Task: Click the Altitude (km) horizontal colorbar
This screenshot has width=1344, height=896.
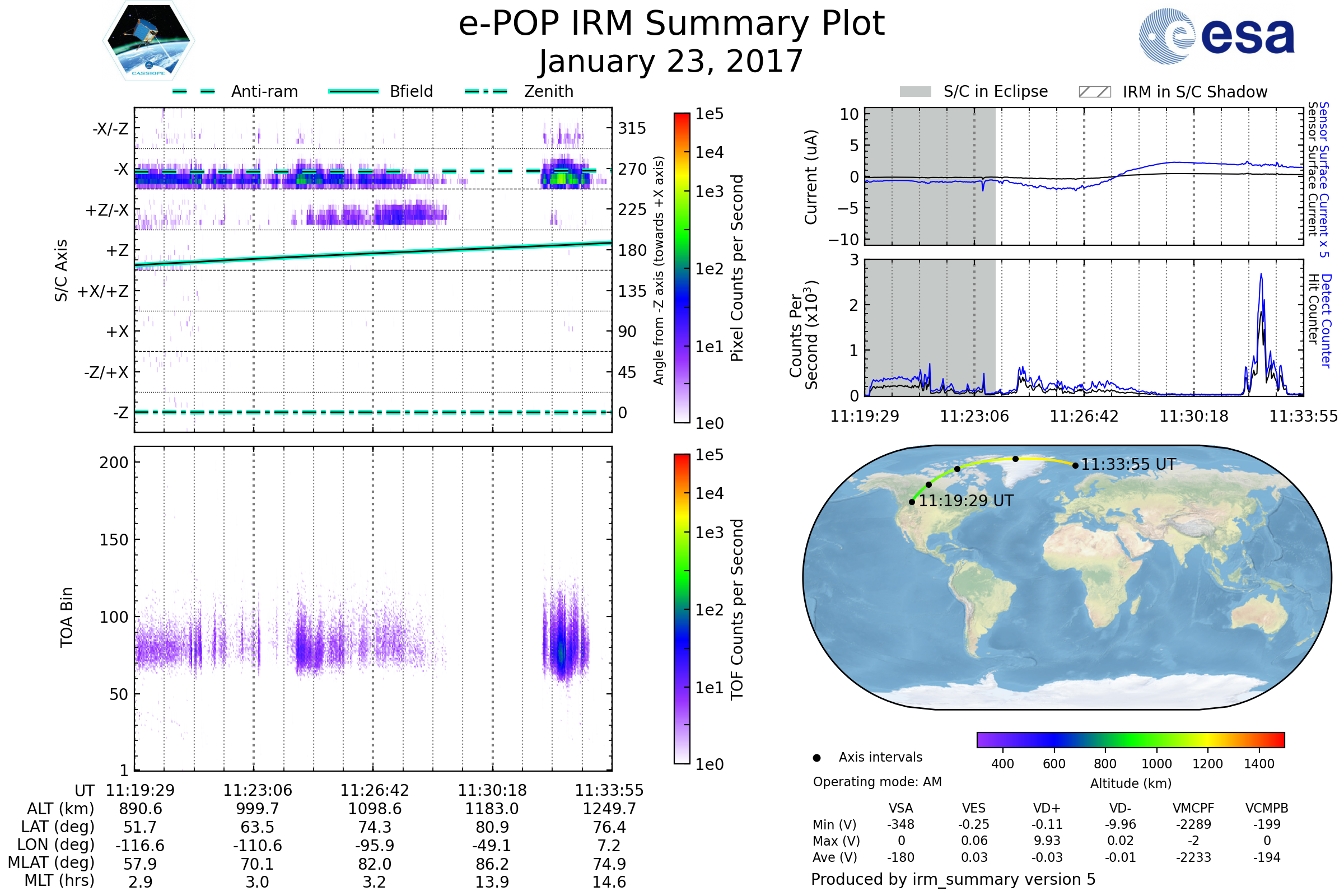Action: point(1130,739)
